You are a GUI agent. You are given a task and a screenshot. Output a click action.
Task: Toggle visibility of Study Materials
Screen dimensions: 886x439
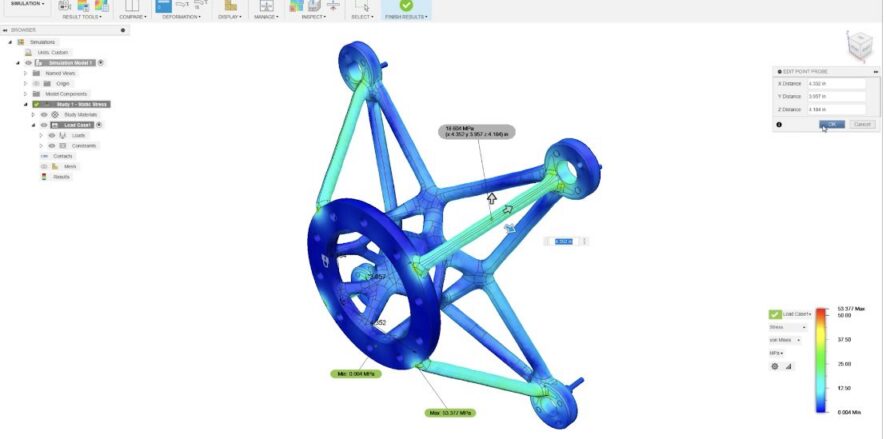coord(44,115)
